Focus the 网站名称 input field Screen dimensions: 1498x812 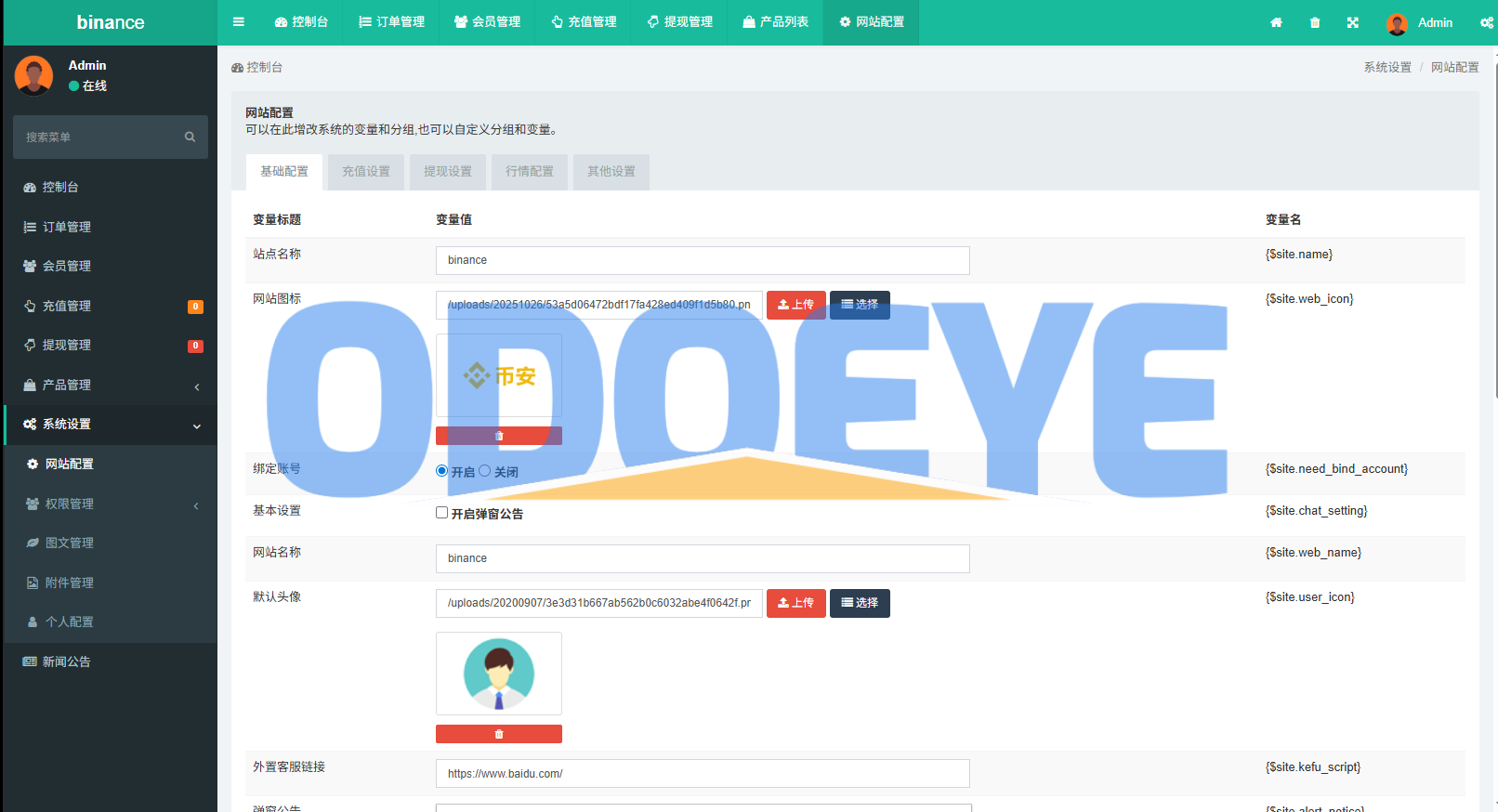(703, 558)
